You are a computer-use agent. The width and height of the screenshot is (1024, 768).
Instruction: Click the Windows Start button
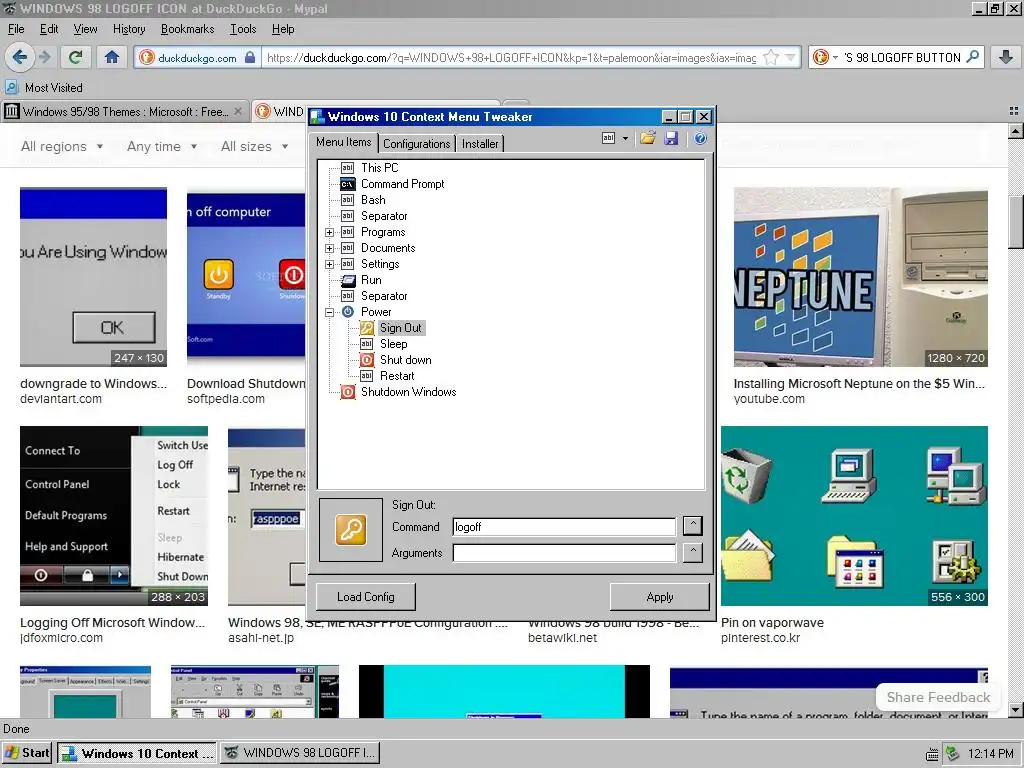coord(27,753)
